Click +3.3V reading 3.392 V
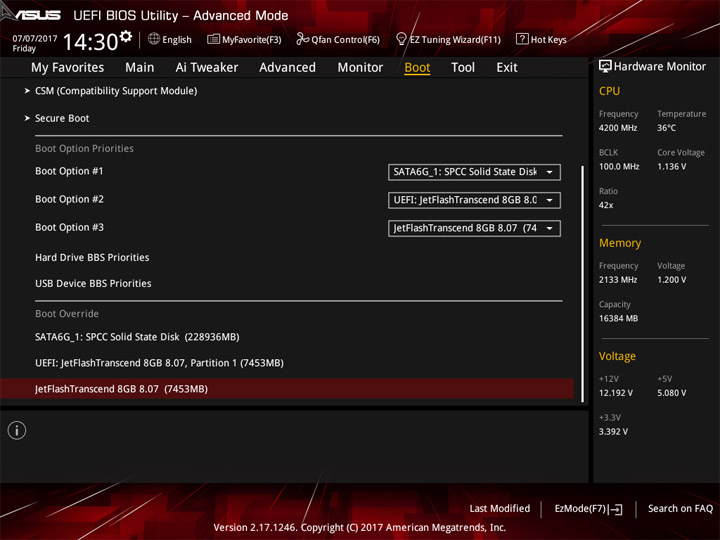 point(613,432)
